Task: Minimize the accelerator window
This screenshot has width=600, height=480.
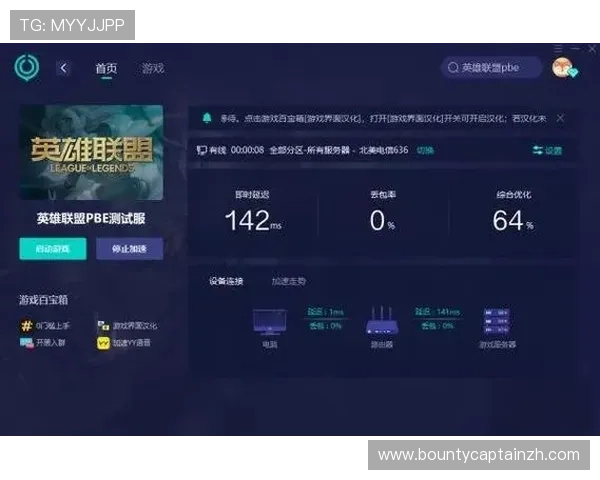Action: pyautogui.click(x=576, y=48)
